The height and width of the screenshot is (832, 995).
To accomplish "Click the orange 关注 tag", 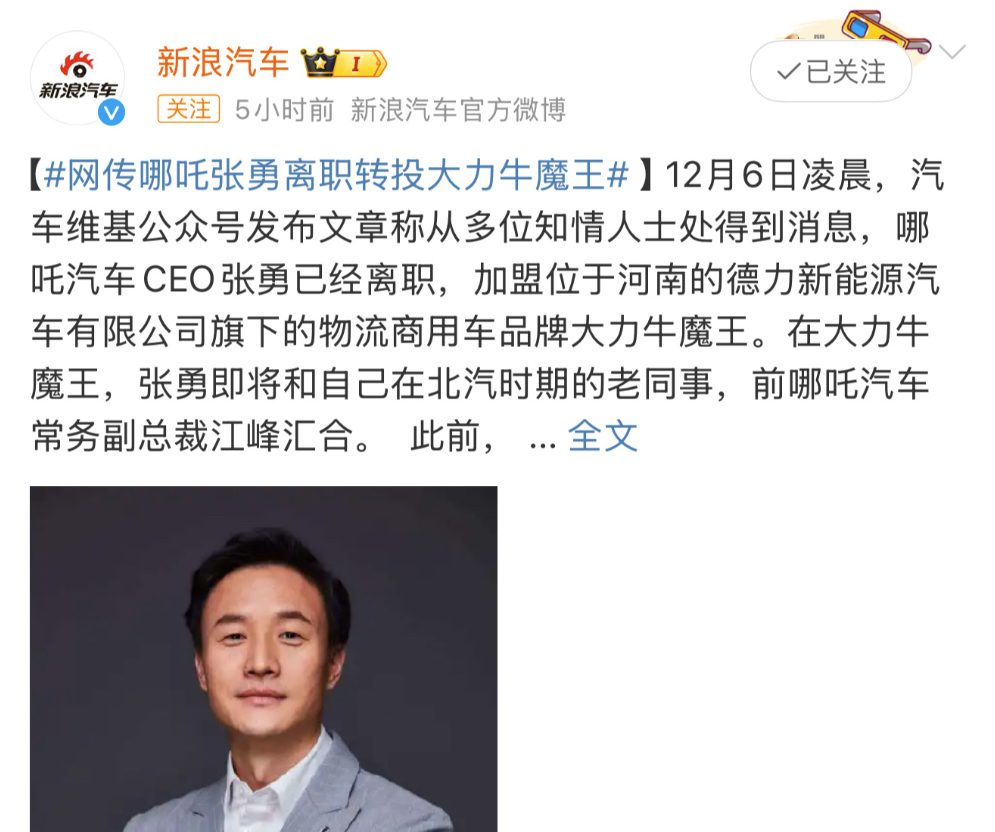I will tap(188, 109).
